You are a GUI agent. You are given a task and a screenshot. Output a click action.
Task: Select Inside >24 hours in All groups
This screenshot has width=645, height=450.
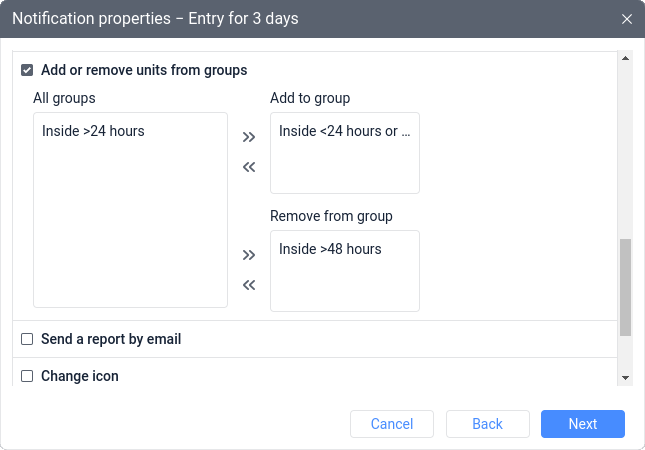point(93,131)
